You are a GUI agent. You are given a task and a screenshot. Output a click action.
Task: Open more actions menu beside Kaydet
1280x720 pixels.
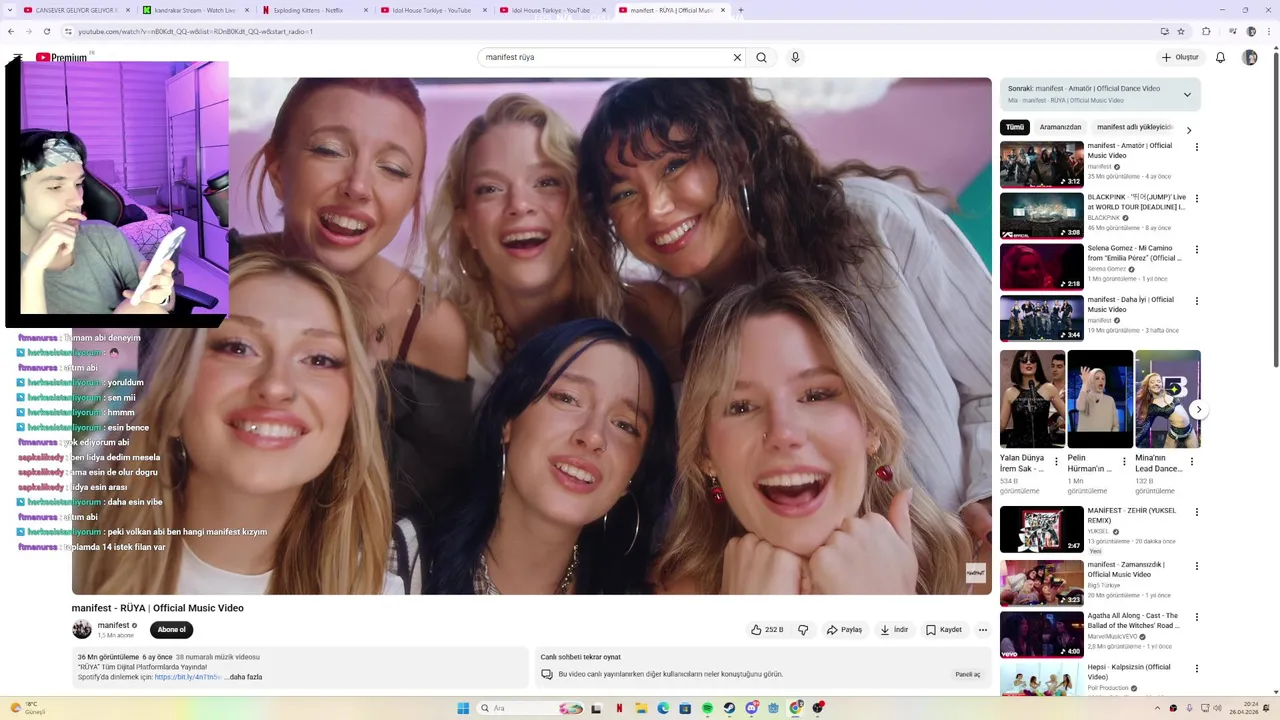click(983, 630)
